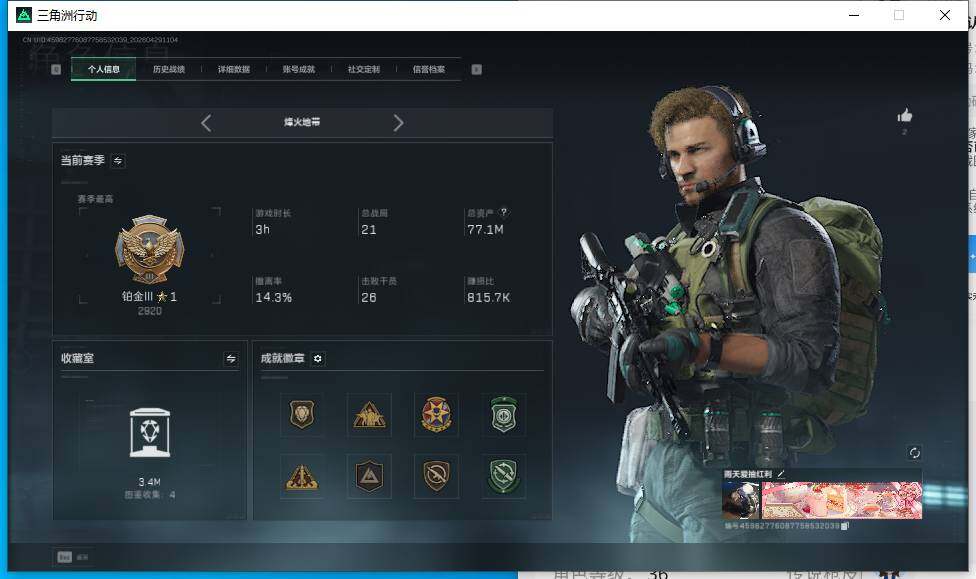Switch to the 个人信息 tab

pyautogui.click(x=103, y=69)
